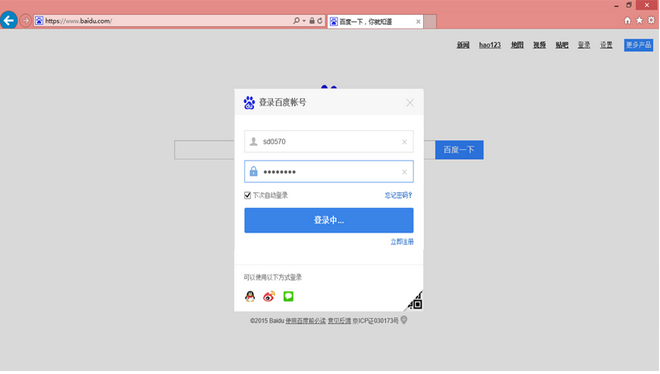Open the QR code login corner
Viewport: 660px width, 374px height.
tap(415, 301)
